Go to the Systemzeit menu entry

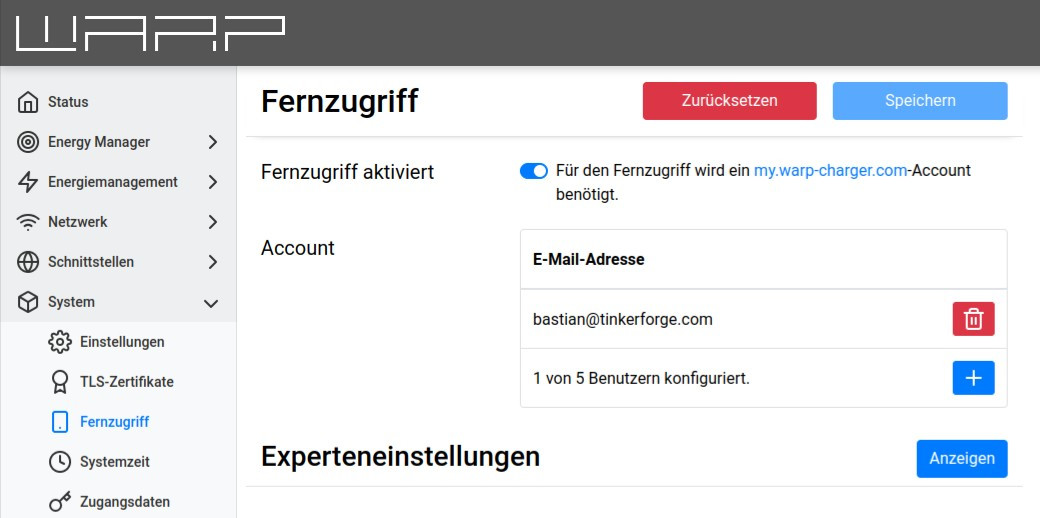click(114, 462)
